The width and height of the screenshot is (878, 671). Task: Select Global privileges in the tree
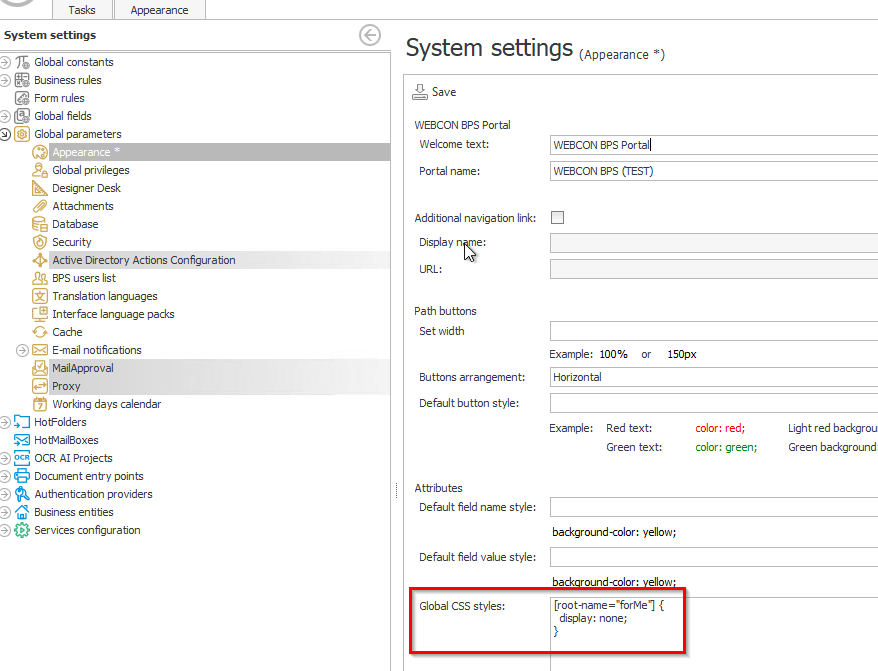coord(91,170)
